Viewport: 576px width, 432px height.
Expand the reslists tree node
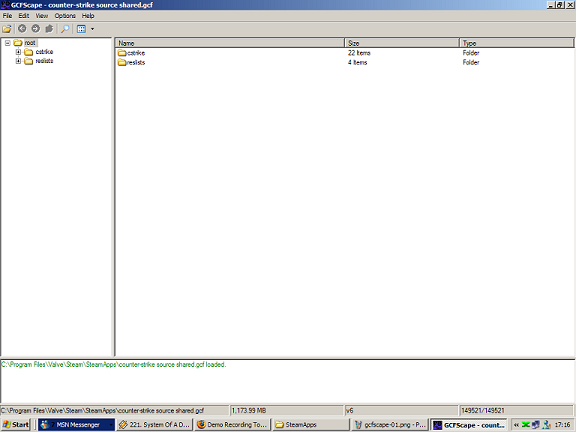pyautogui.click(x=18, y=61)
